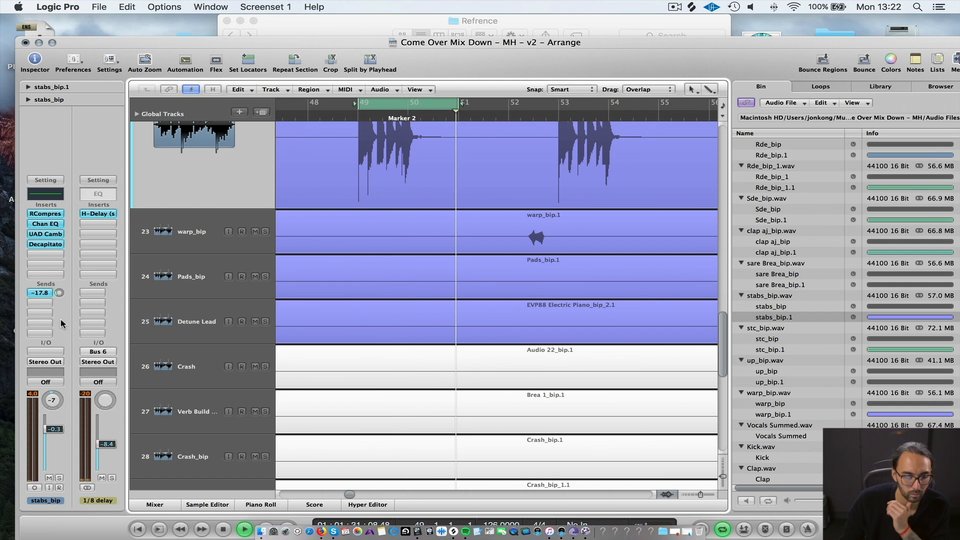
Task: Click the Play transport button
Action: 244,529
